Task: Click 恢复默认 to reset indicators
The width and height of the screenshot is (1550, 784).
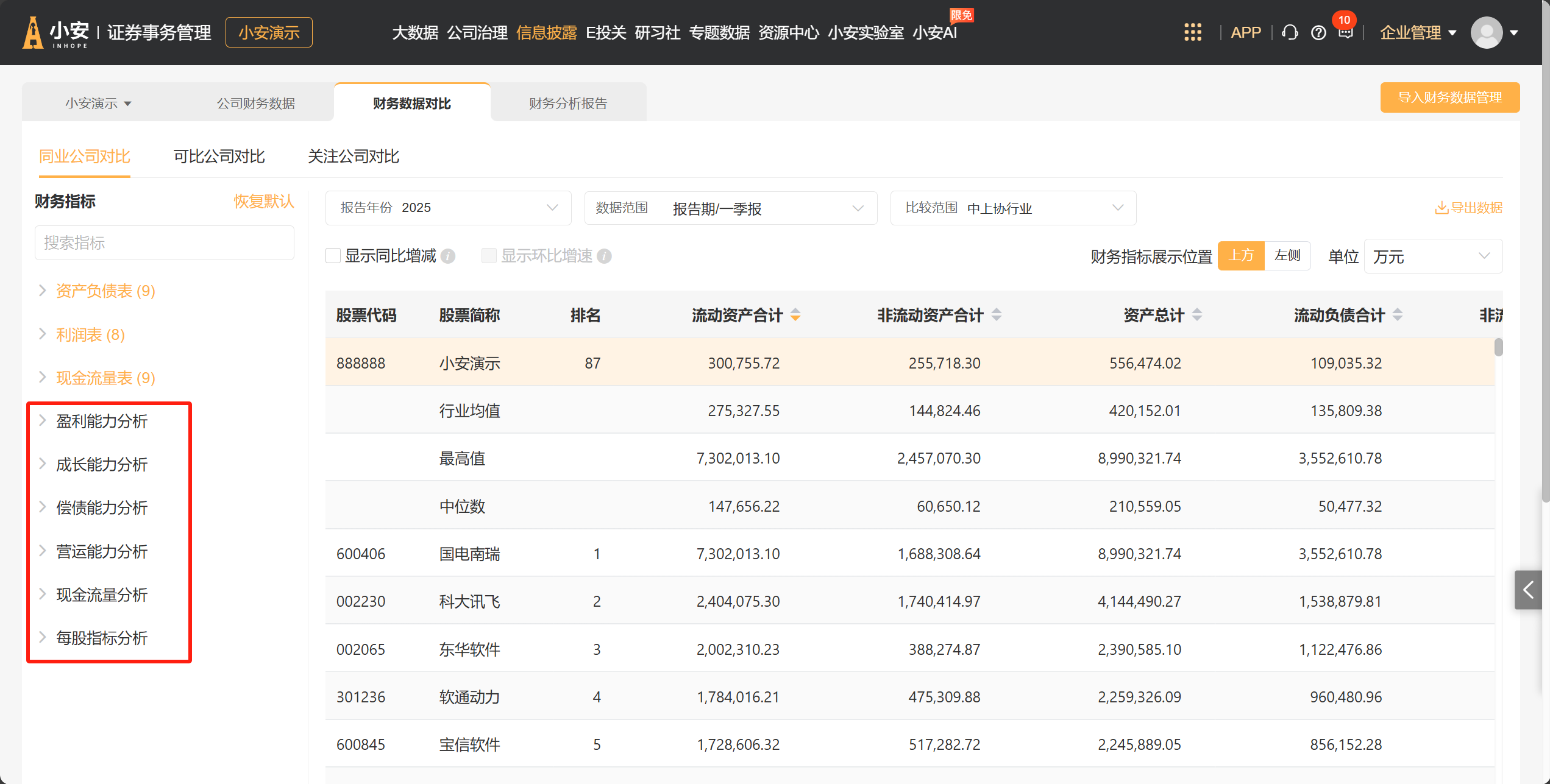Action: [264, 202]
